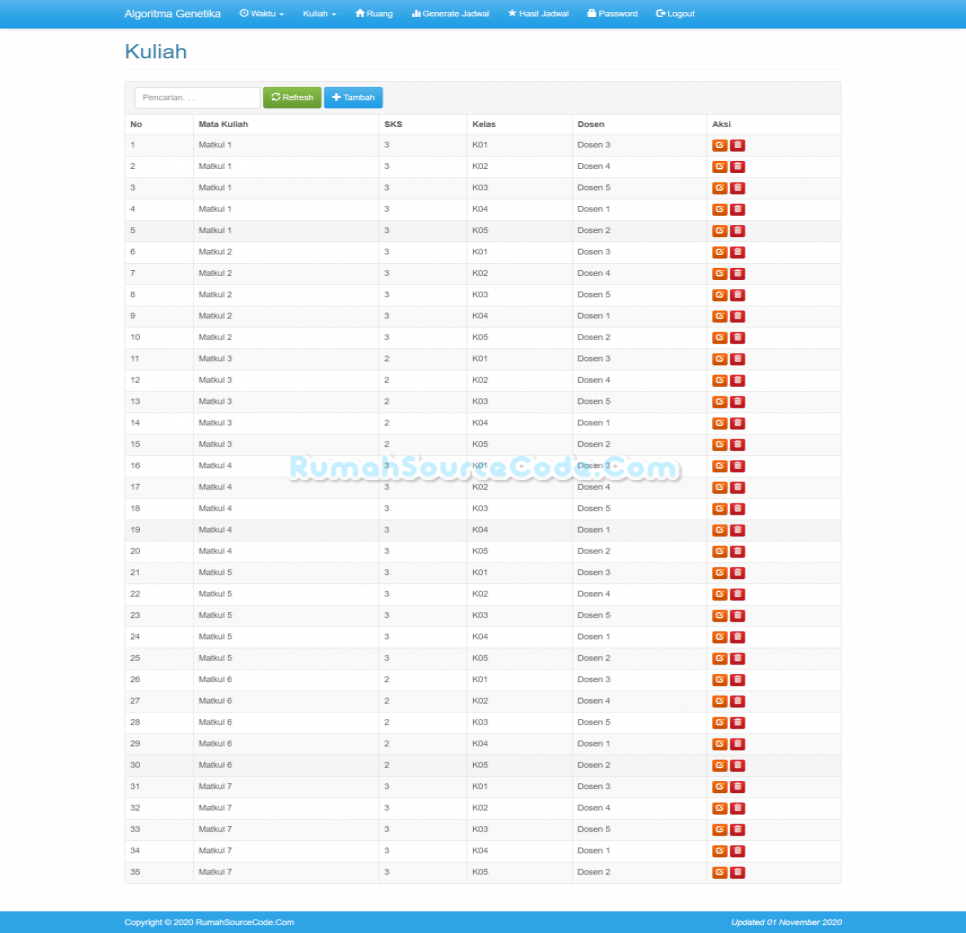This screenshot has width=966, height=933.
Task: Click the delete icon for Matkul 5 kelas K05
Action: [738, 658]
